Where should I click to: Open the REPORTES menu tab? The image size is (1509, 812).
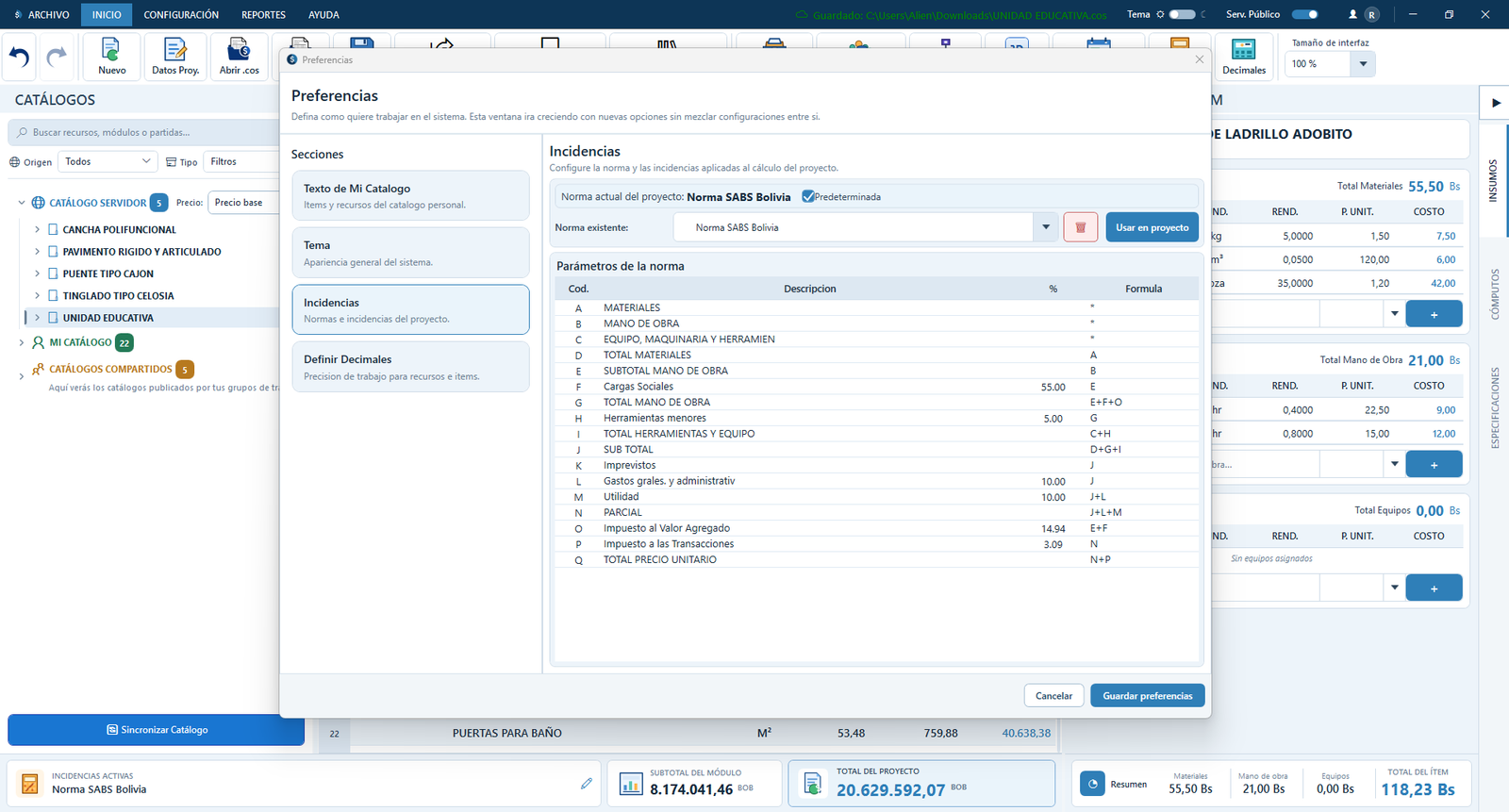(x=263, y=14)
